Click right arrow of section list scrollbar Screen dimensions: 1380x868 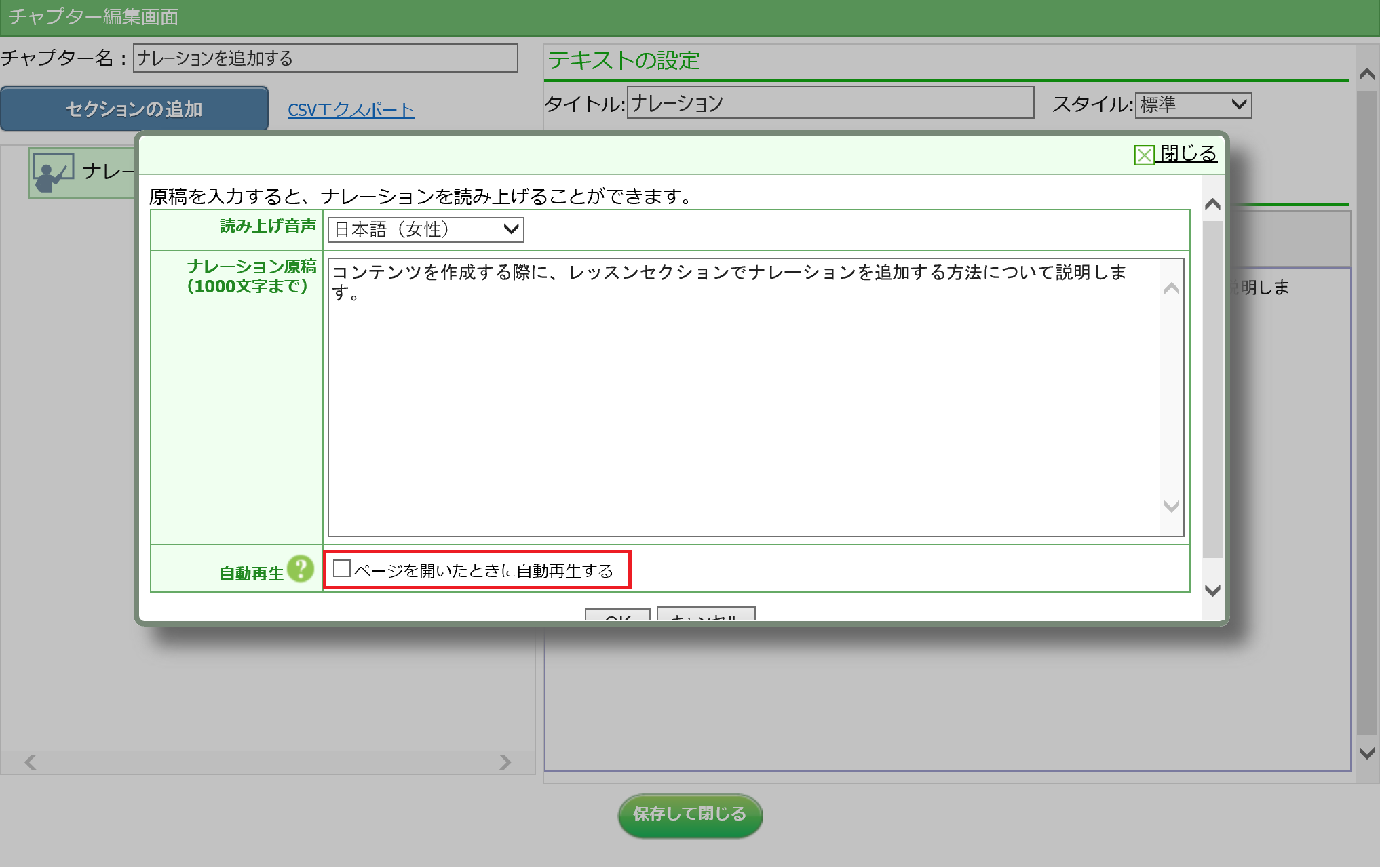505,762
